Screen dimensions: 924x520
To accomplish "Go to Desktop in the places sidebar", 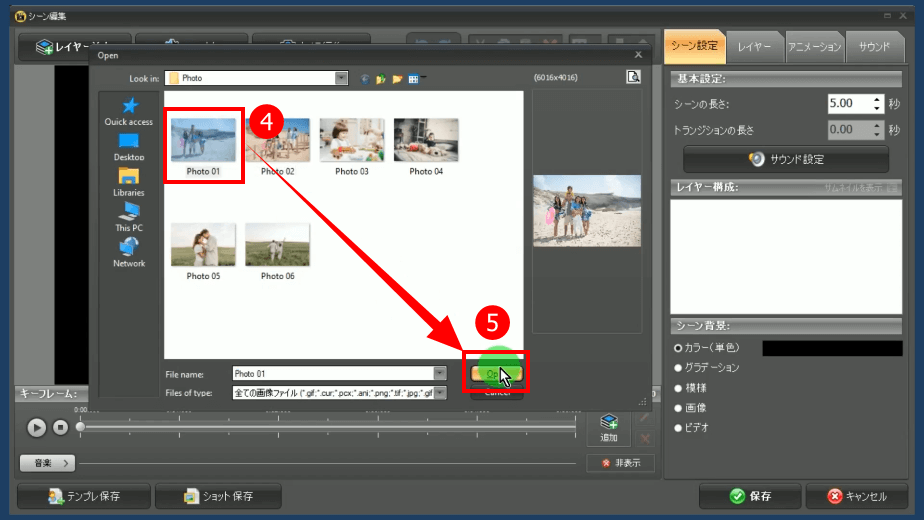I will 128,146.
